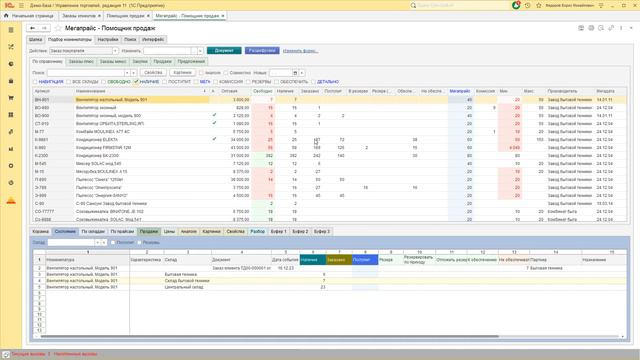Toggle ДЕТАЛЬНО checkbox
The width and height of the screenshot is (640, 360).
pos(313,82)
